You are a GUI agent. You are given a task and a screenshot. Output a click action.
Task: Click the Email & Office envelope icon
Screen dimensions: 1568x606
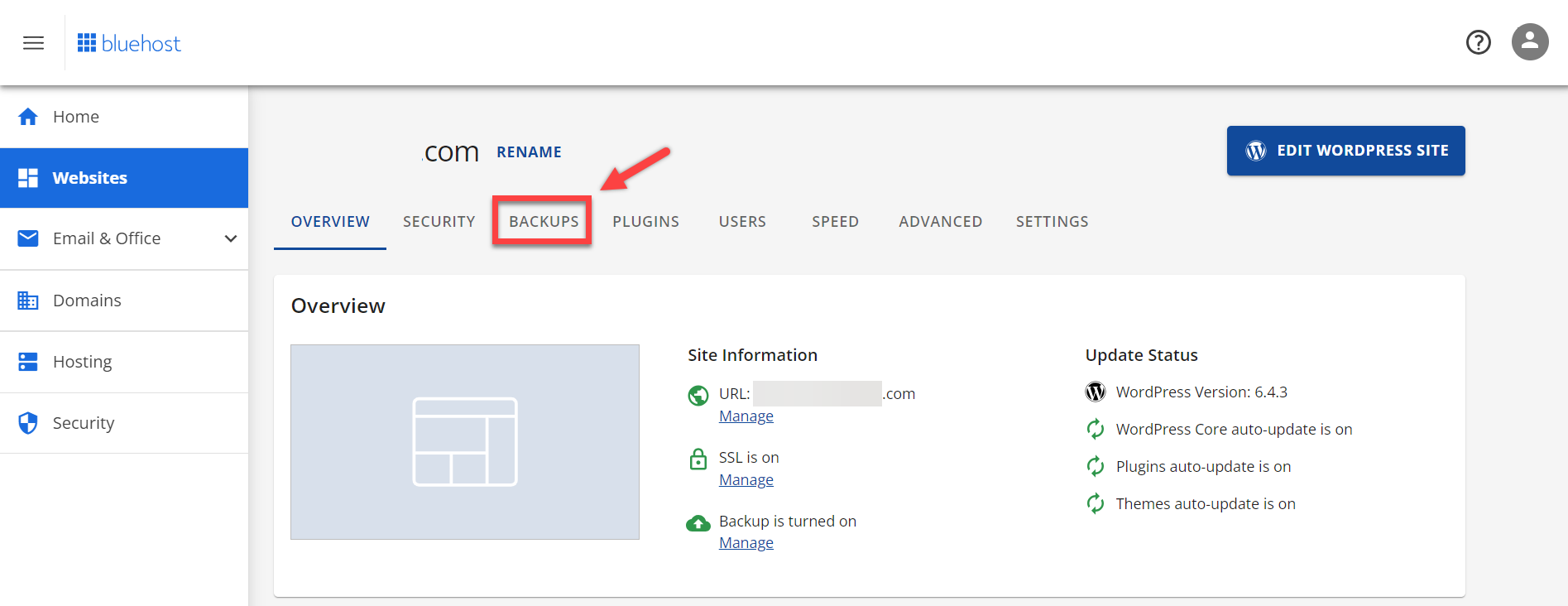point(28,238)
